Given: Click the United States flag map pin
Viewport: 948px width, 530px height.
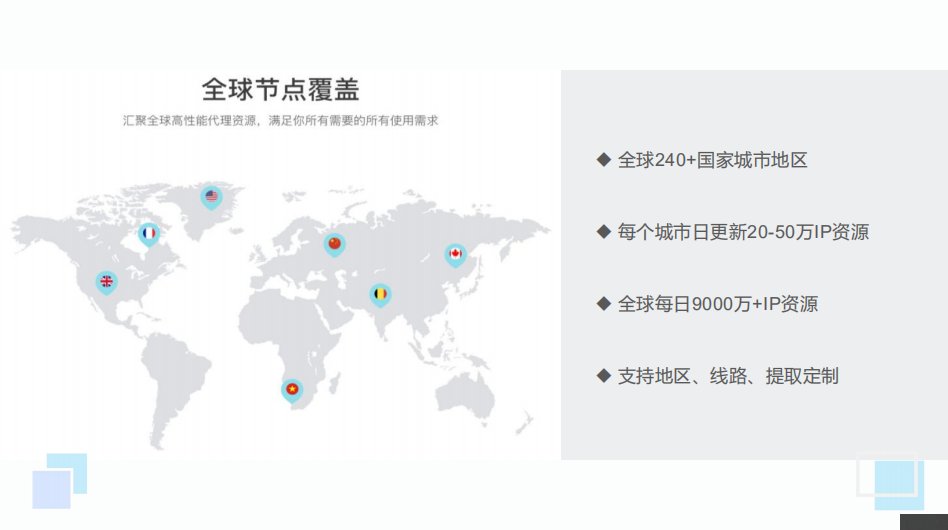Looking at the screenshot, I should (211, 197).
